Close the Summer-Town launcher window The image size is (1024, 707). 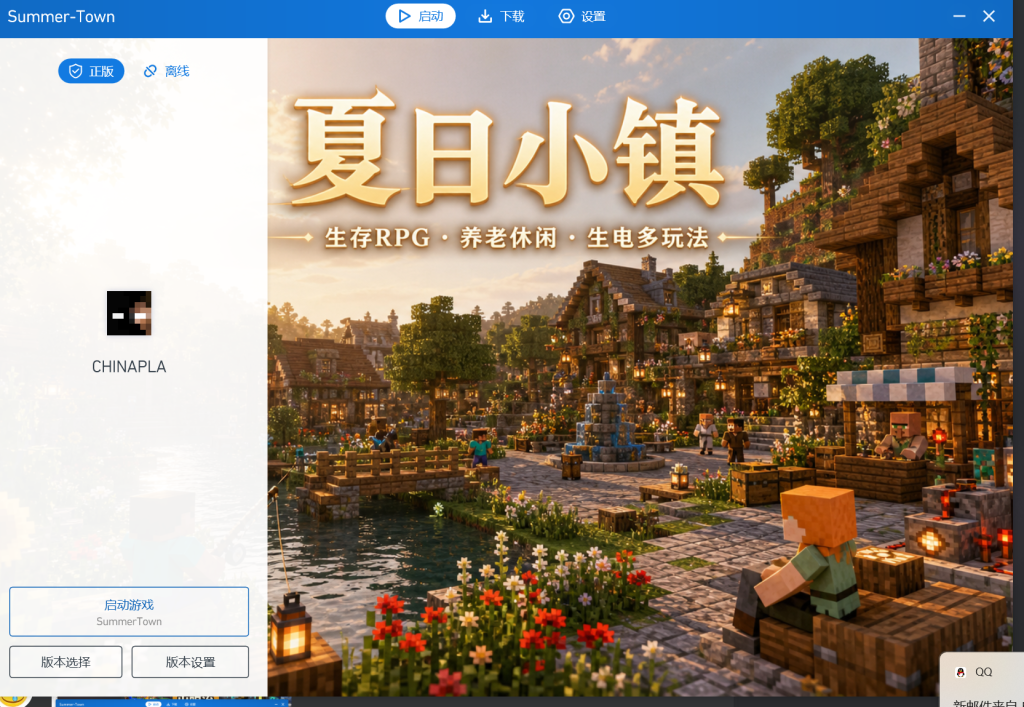click(989, 16)
